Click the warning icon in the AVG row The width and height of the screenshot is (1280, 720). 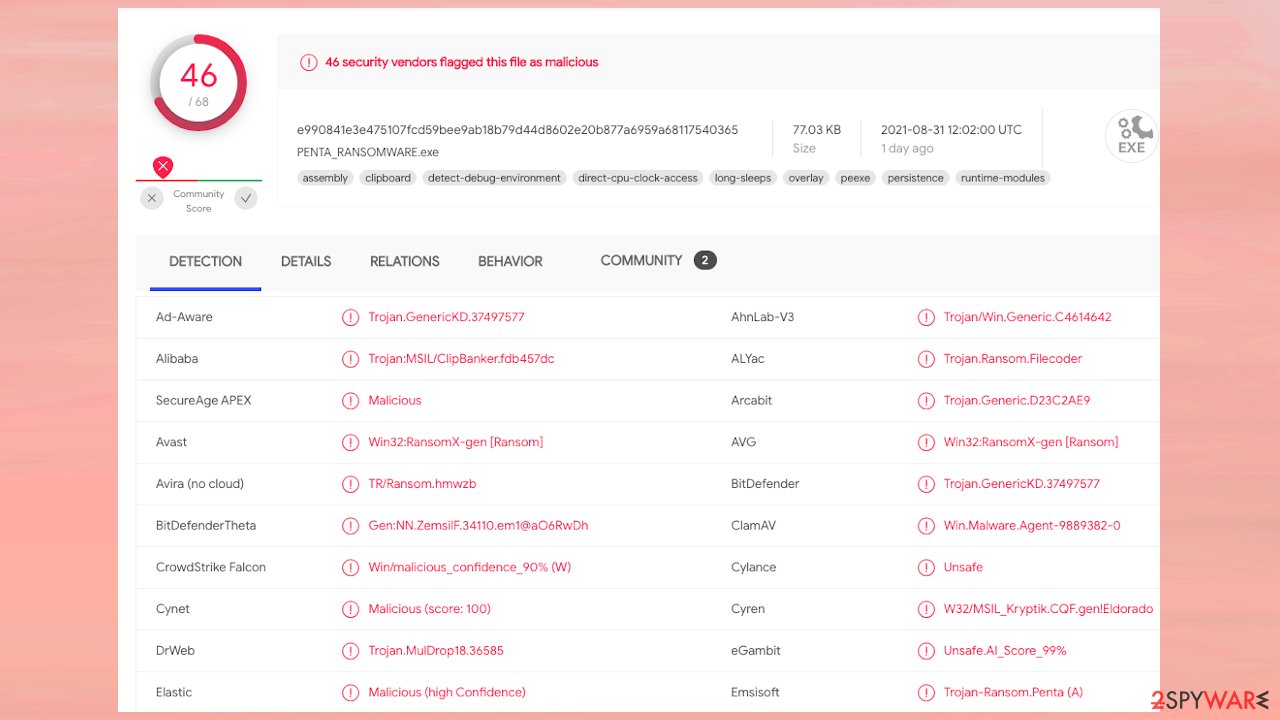click(926, 442)
